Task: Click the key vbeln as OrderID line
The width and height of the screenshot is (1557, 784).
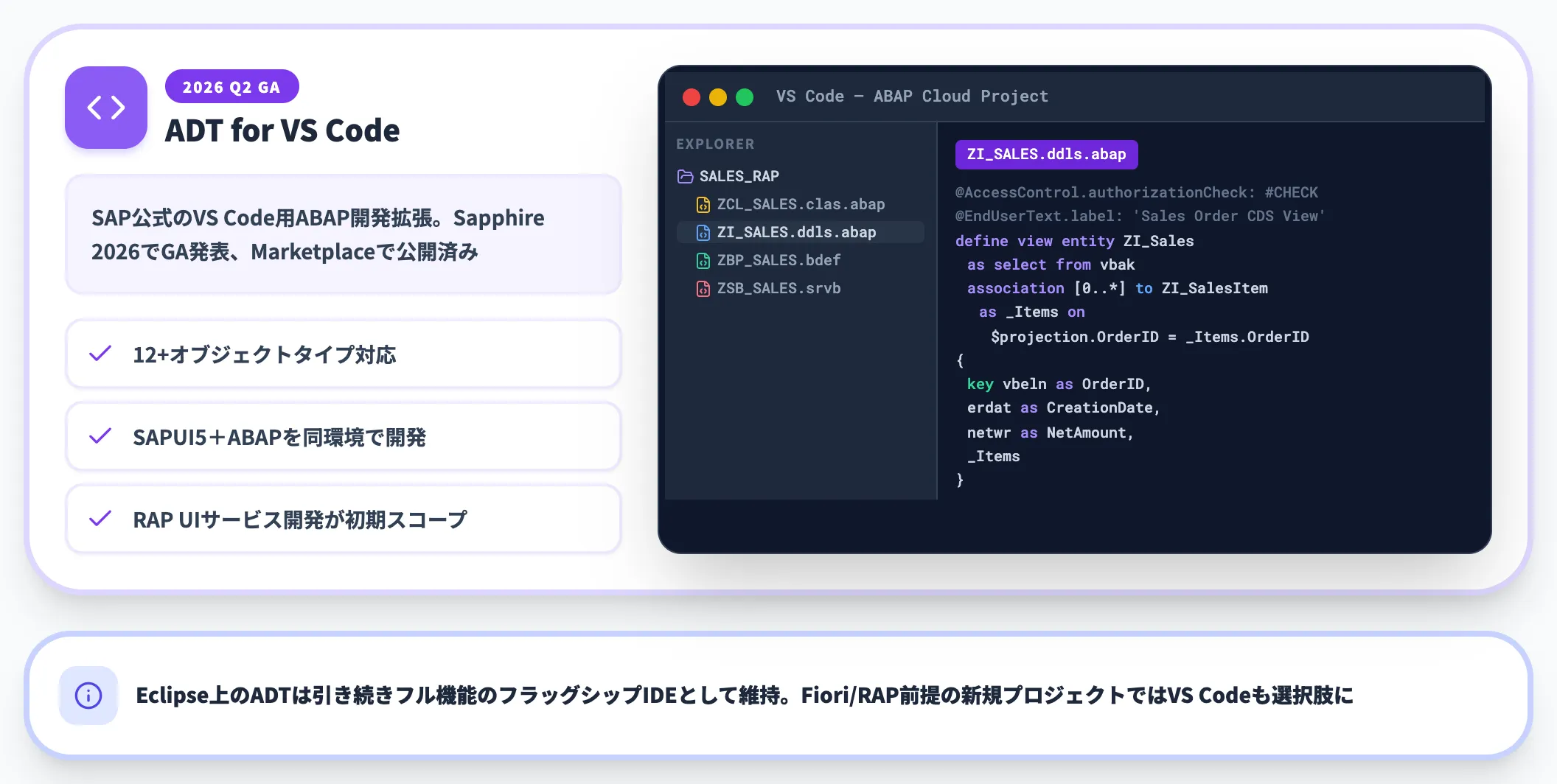Action: [x=1059, y=384]
